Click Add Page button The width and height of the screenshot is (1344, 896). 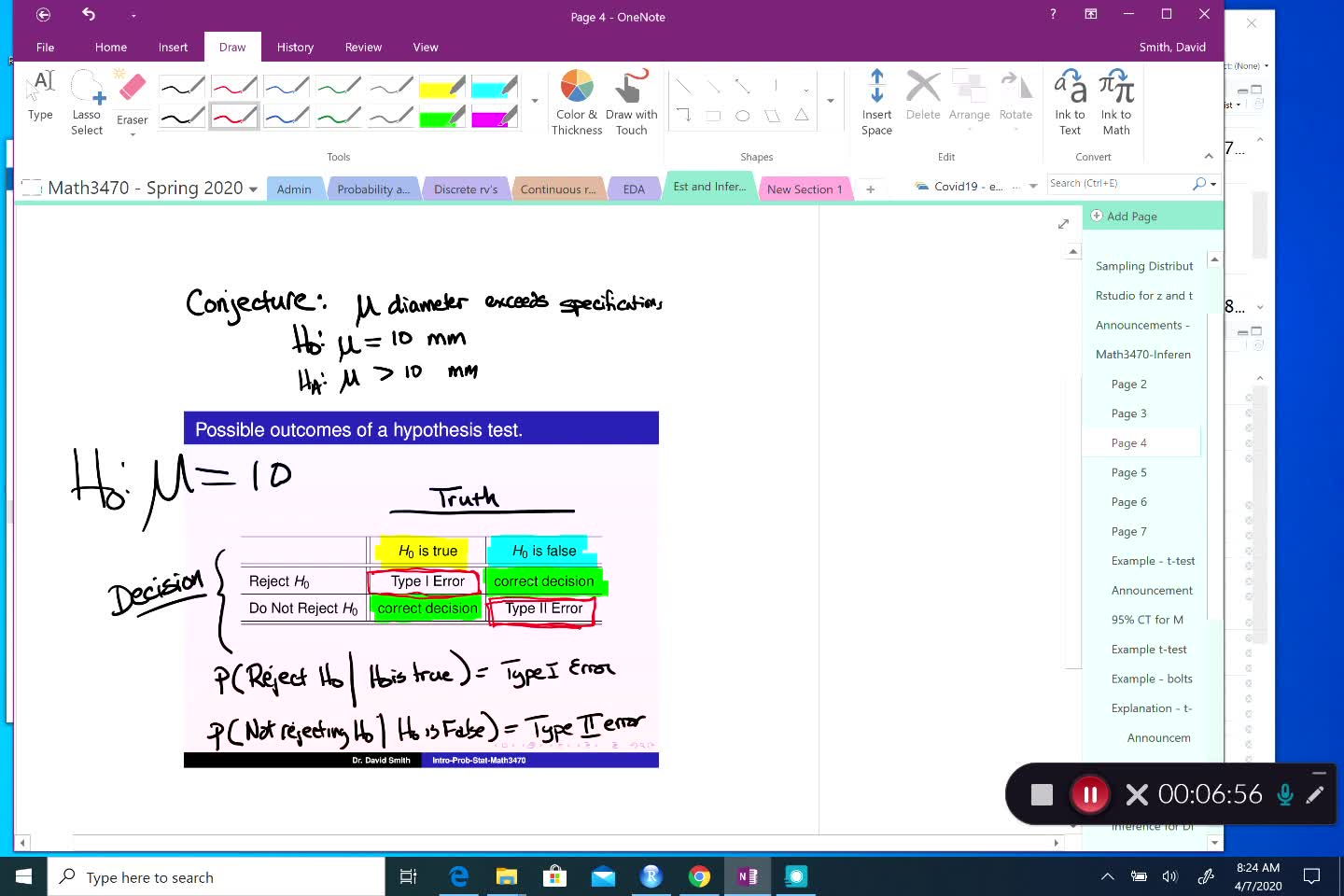tap(1124, 217)
